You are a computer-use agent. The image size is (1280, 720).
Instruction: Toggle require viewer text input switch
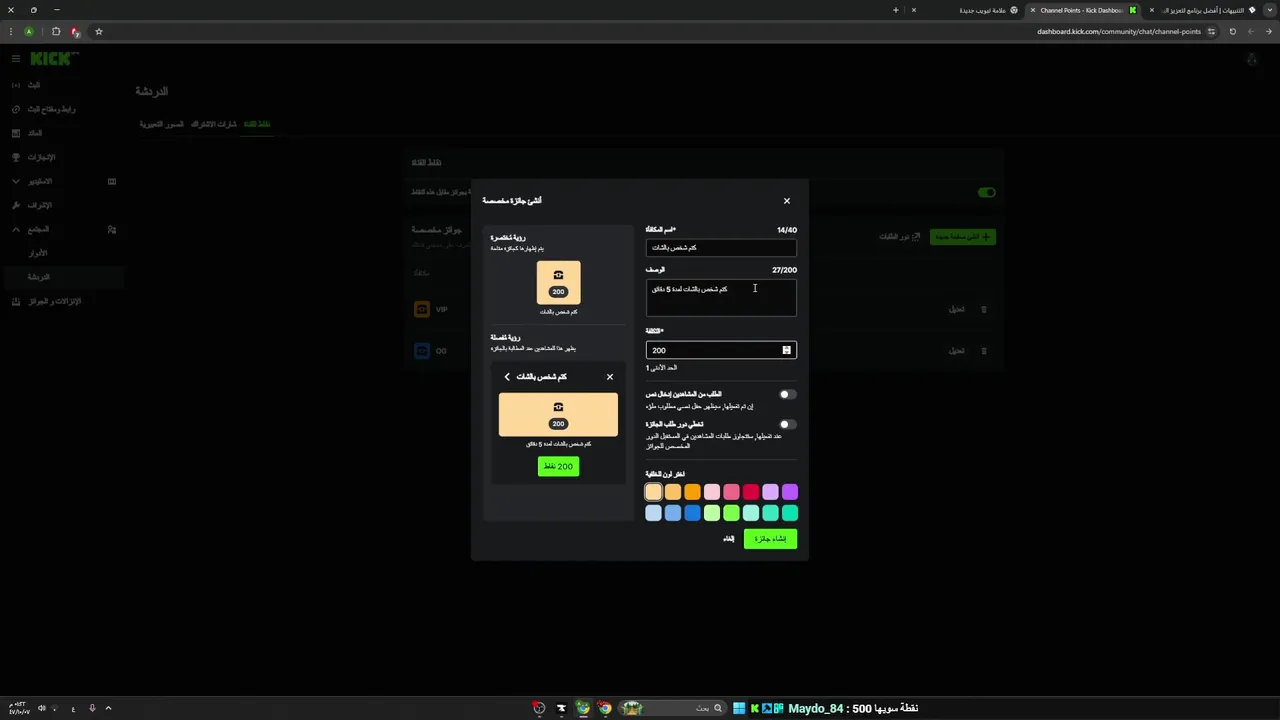[787, 395]
